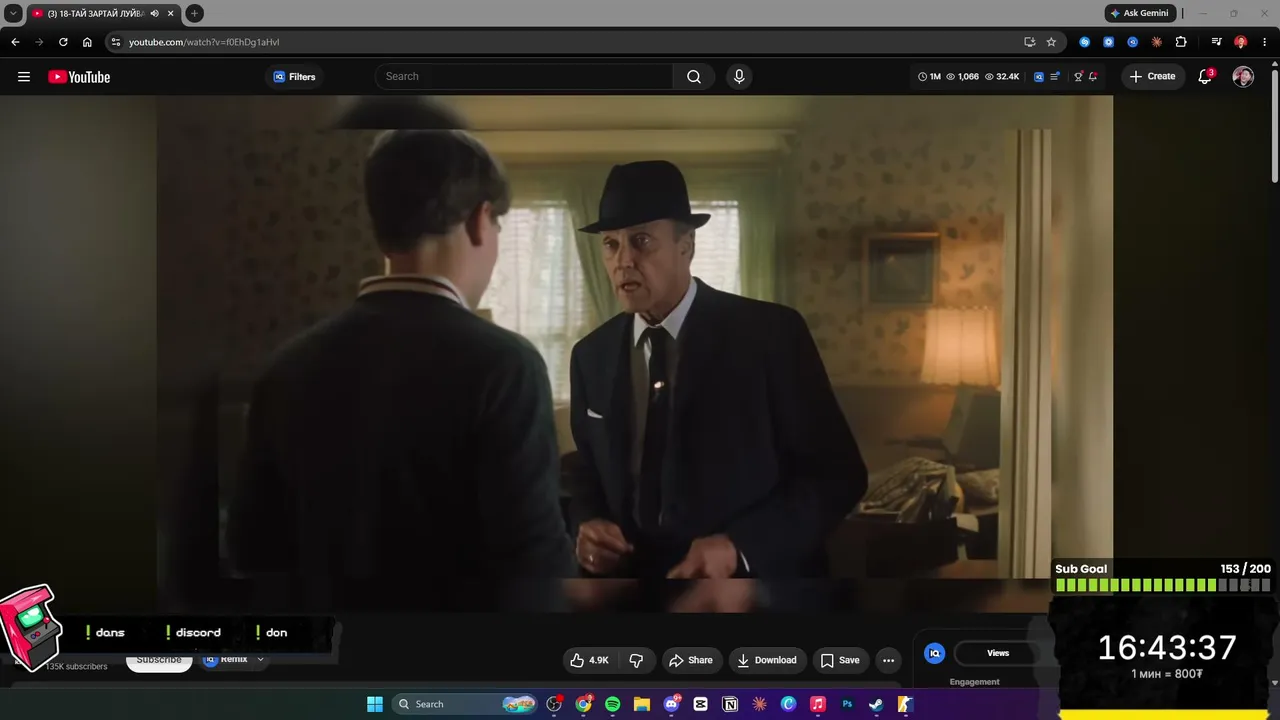
Task: Click the 32.4K views stat
Action: [x=1002, y=77]
